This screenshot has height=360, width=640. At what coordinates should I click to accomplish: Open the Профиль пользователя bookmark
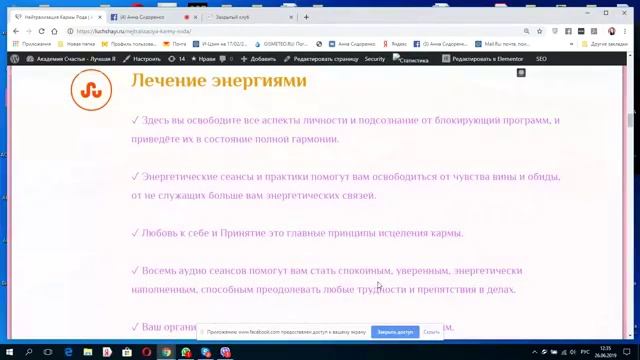129,44
